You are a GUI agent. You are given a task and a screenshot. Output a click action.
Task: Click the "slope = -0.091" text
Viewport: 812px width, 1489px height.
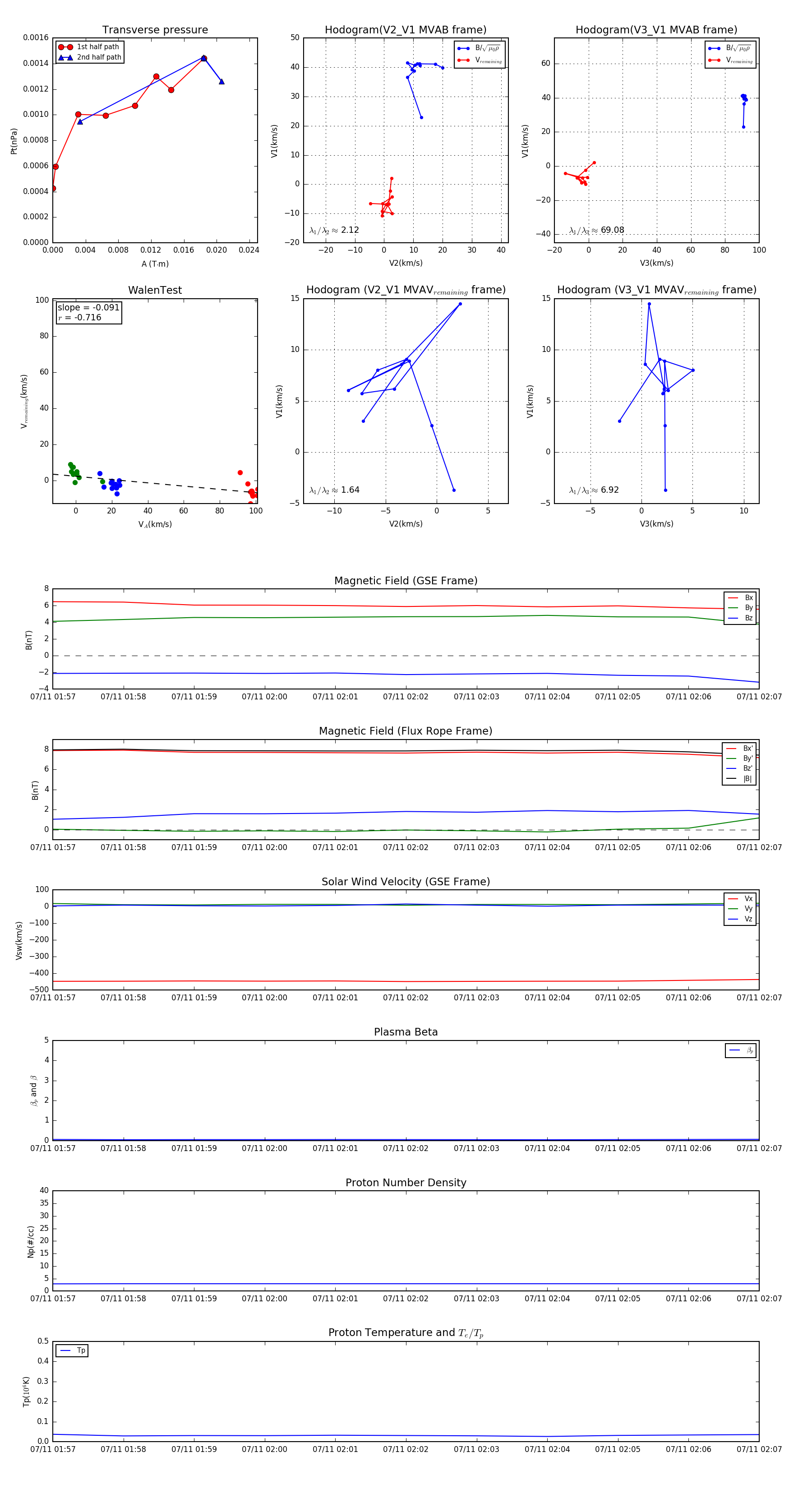point(88,308)
